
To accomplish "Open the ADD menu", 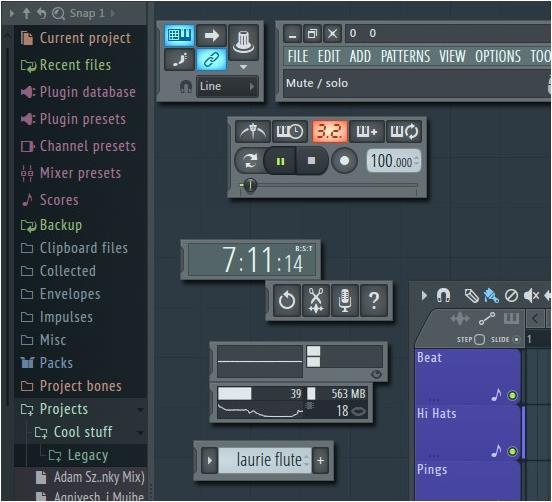I will point(360,56).
